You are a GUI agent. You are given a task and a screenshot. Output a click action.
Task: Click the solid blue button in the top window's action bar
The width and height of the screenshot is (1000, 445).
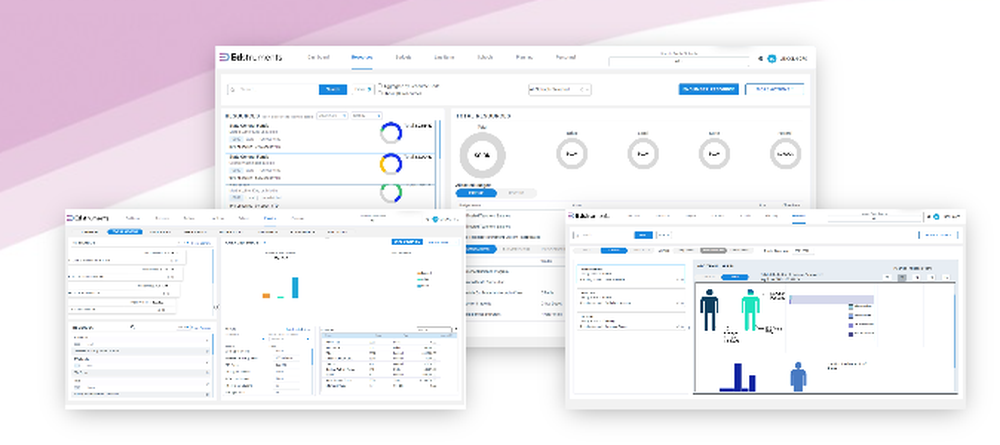click(709, 89)
